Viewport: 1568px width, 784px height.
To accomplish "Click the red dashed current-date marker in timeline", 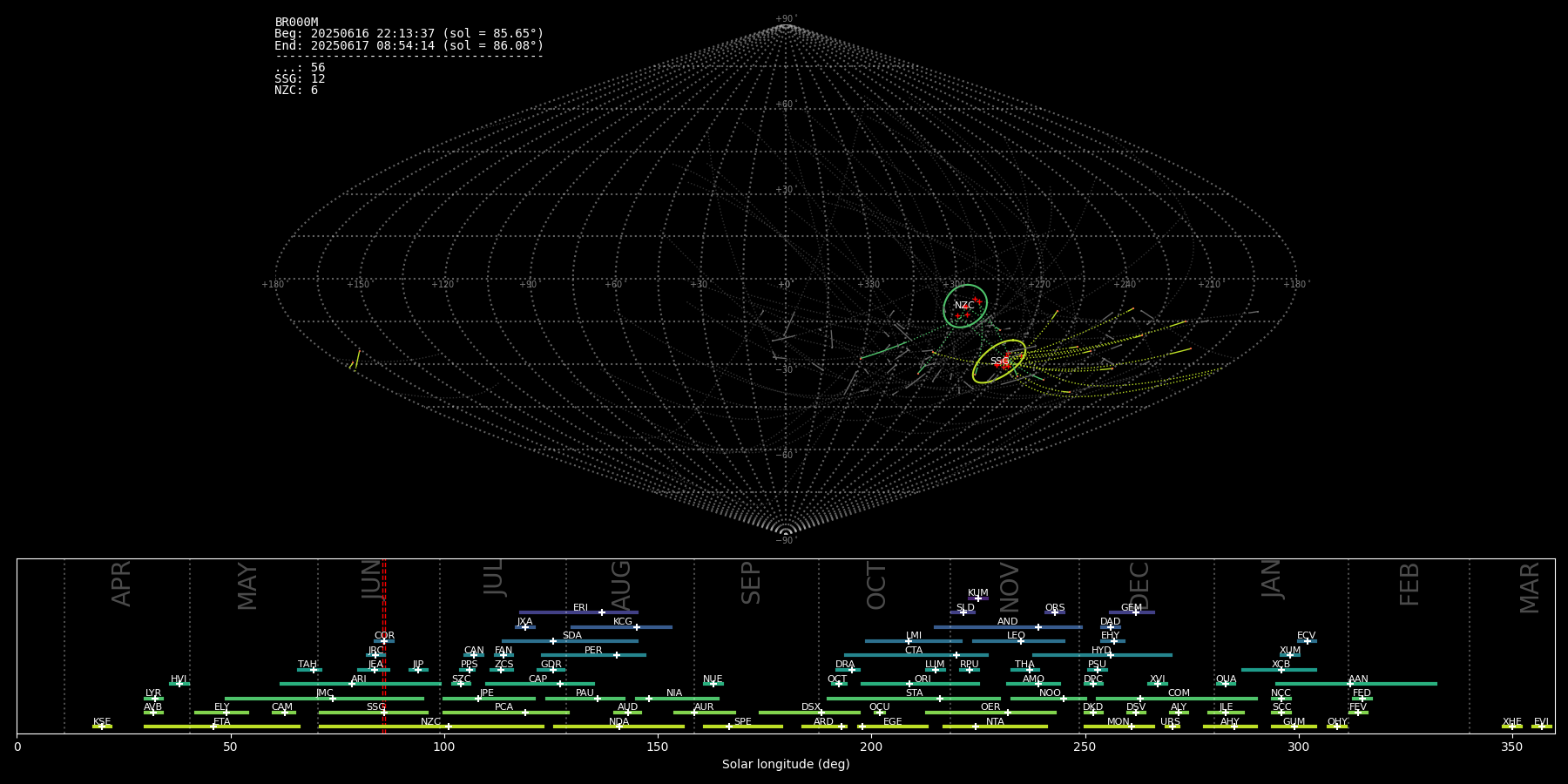I will [384, 645].
